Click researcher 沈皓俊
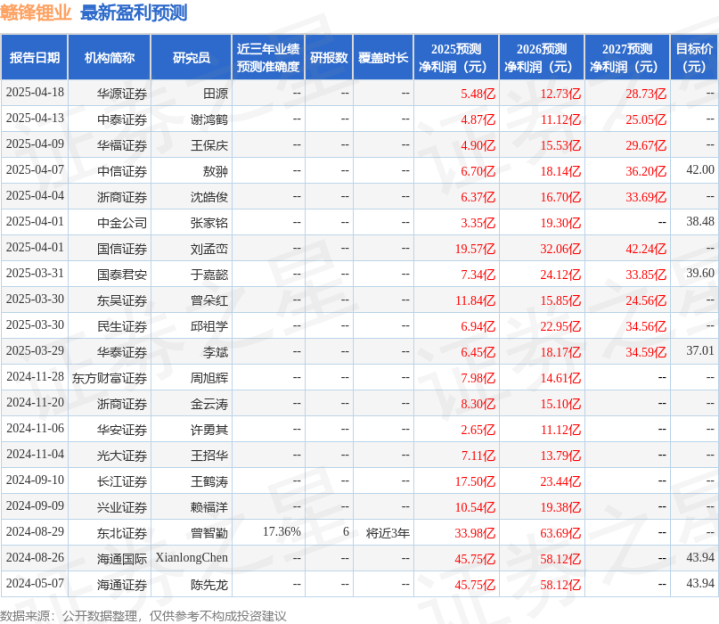Screen dimensions: 719x624 click(x=209, y=197)
